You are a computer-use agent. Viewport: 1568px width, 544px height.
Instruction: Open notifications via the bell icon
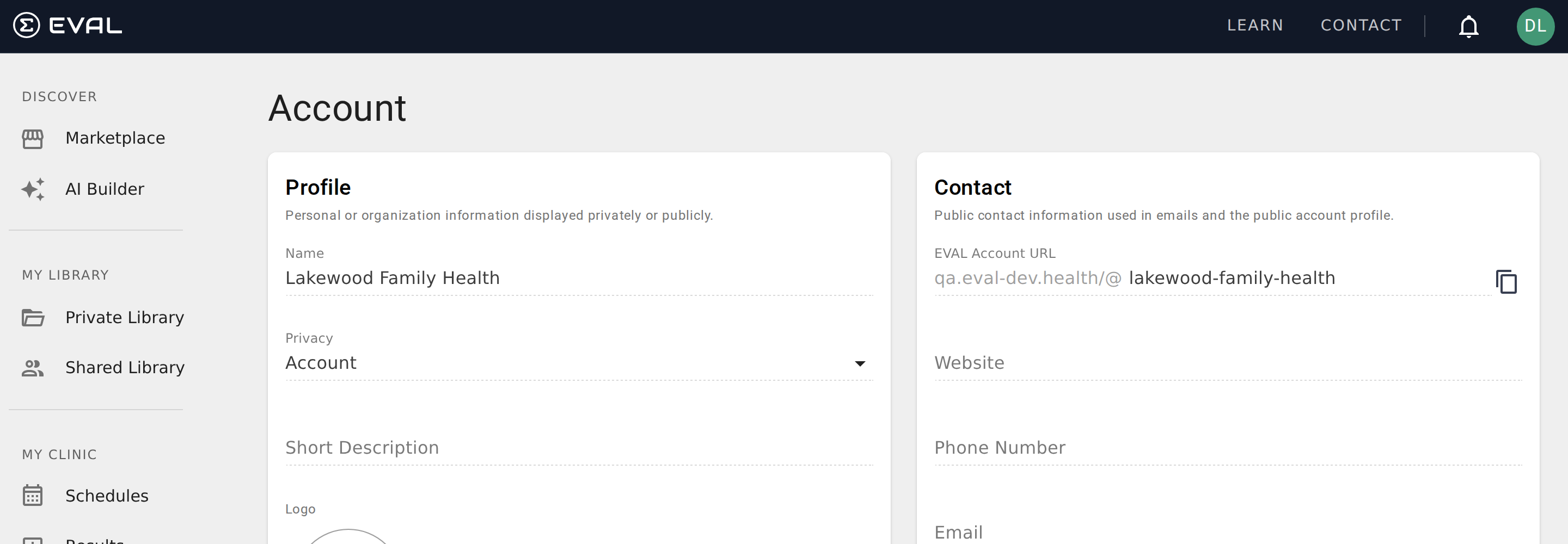pyautogui.click(x=1469, y=26)
